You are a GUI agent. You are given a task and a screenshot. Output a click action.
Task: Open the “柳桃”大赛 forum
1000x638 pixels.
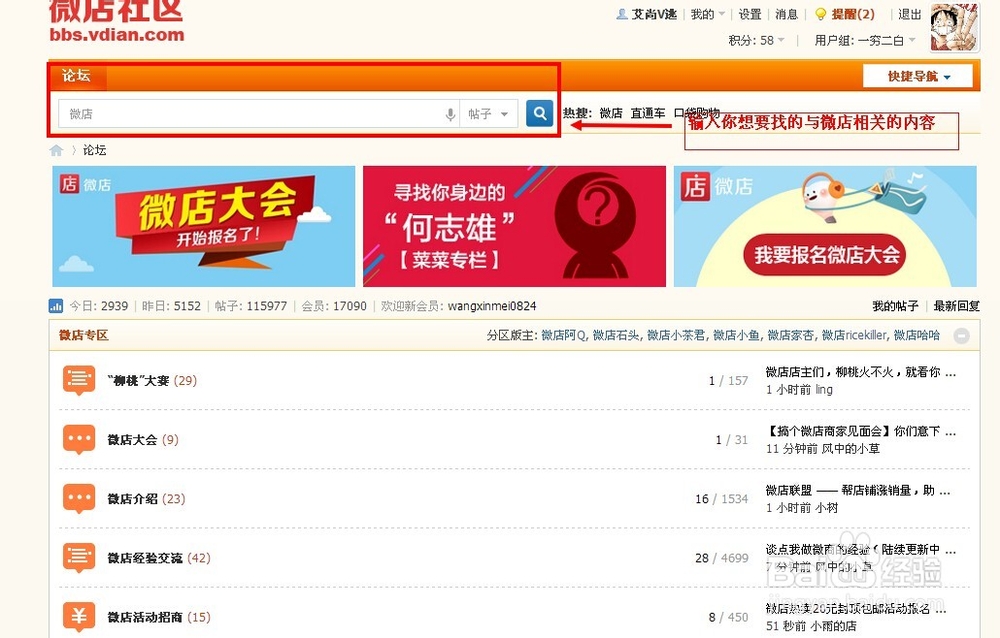(x=138, y=381)
